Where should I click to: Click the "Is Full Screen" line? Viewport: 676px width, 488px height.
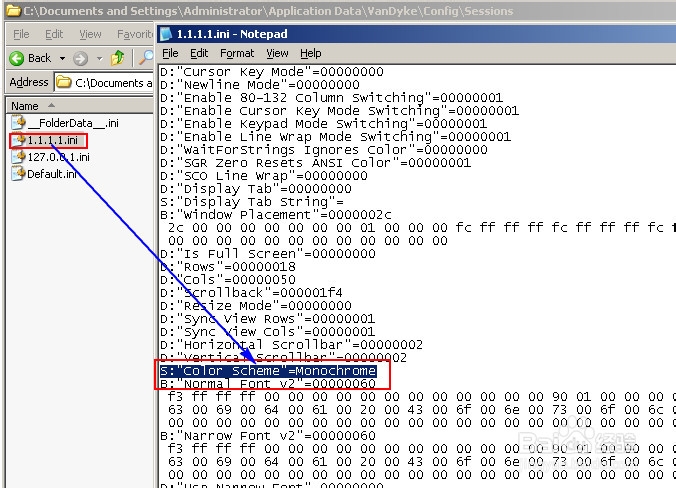coord(268,253)
